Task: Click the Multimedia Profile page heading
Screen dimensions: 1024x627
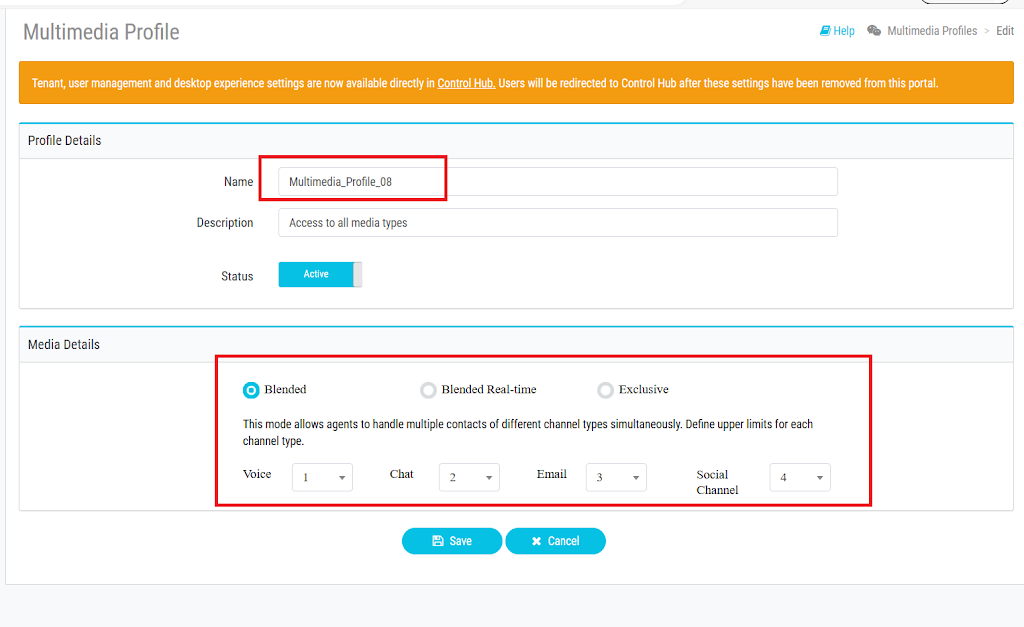Action: click(x=101, y=32)
